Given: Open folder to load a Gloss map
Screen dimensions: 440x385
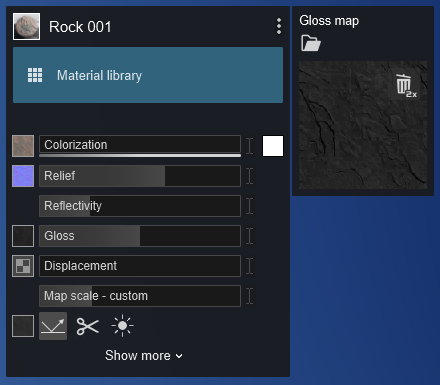Looking at the screenshot, I should click(x=311, y=43).
